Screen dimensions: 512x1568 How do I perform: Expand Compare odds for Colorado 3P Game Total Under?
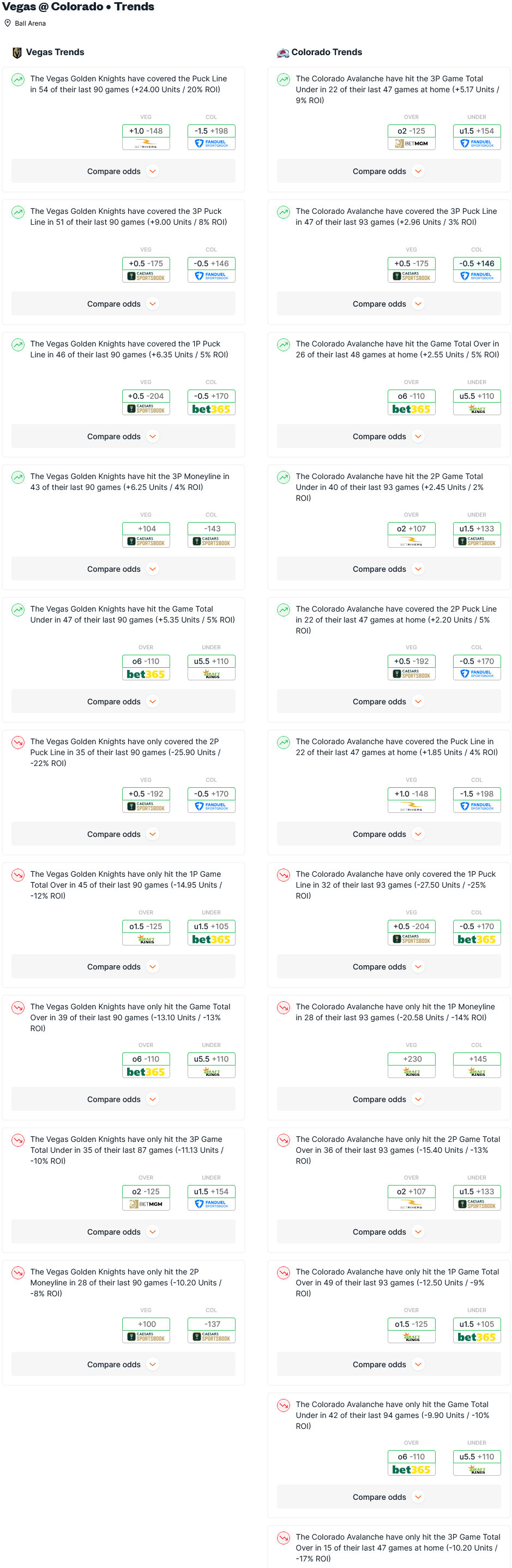tap(389, 171)
